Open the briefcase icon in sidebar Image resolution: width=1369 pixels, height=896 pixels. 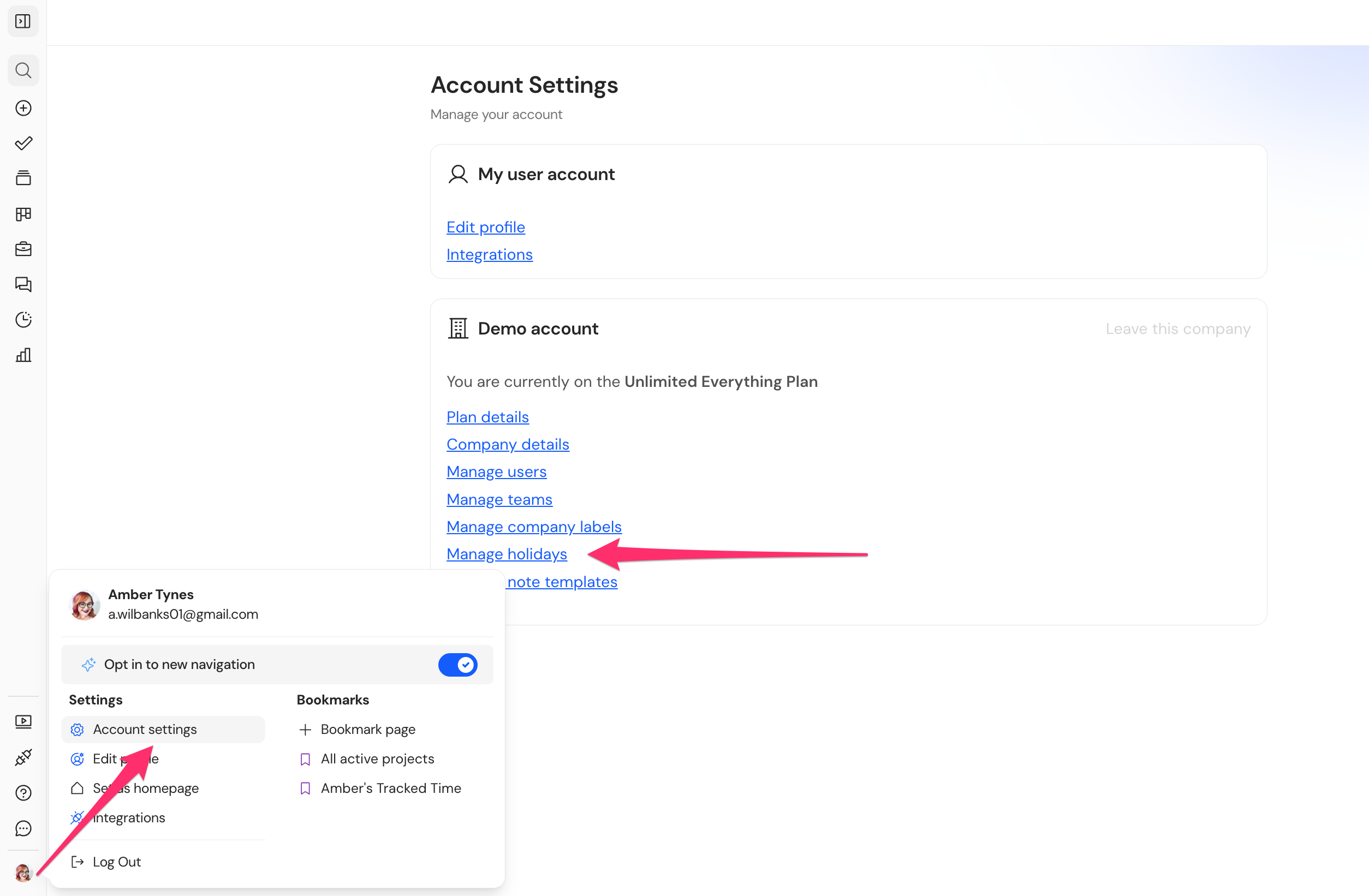pyautogui.click(x=23, y=249)
